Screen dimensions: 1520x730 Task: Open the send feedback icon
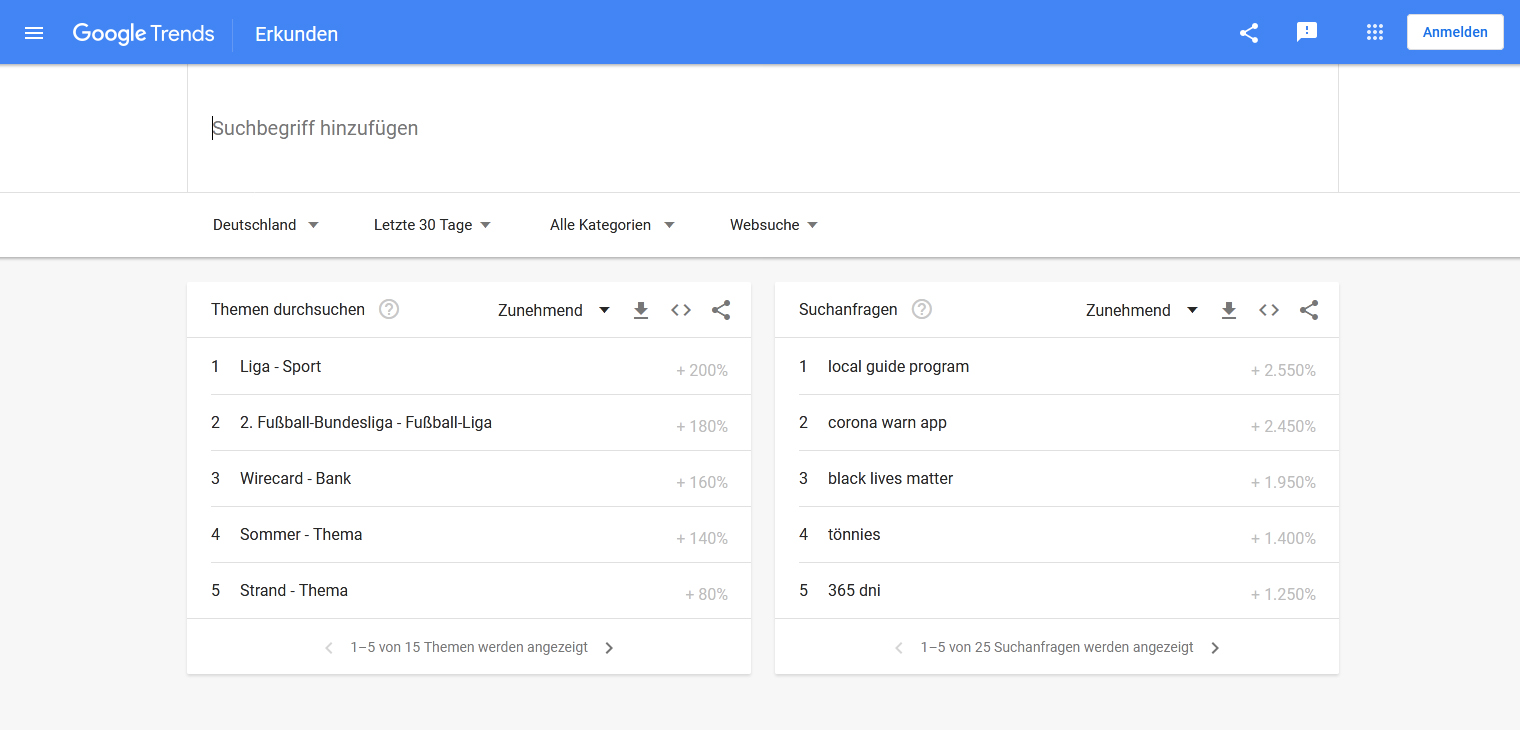(1307, 32)
